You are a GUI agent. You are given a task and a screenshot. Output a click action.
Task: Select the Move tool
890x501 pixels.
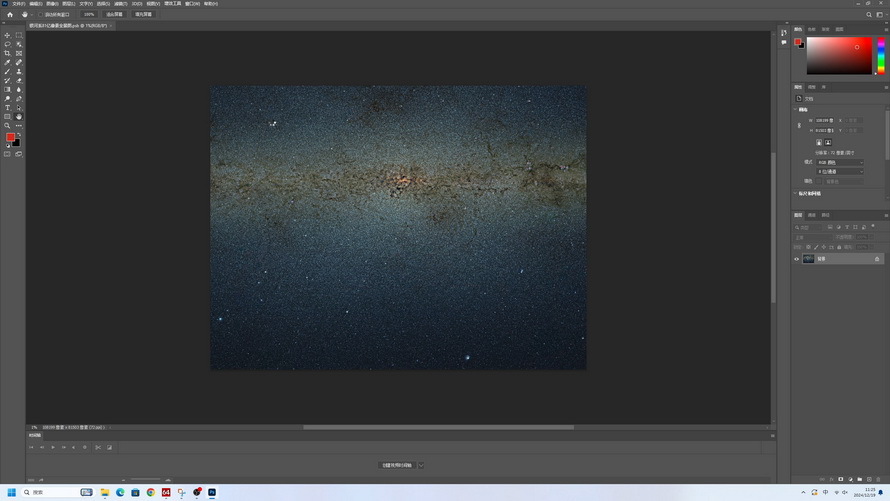[8, 35]
